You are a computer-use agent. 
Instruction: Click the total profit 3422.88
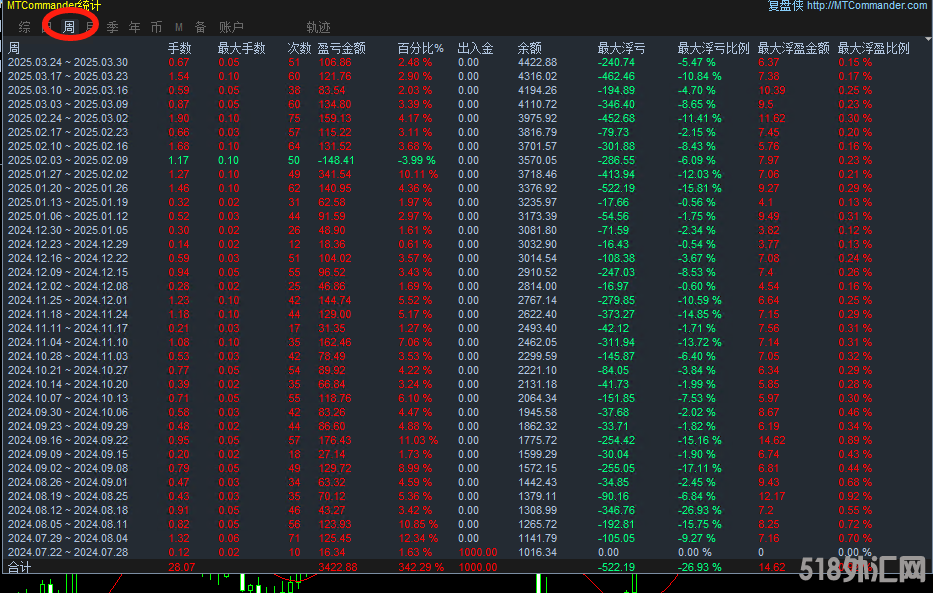click(337, 567)
